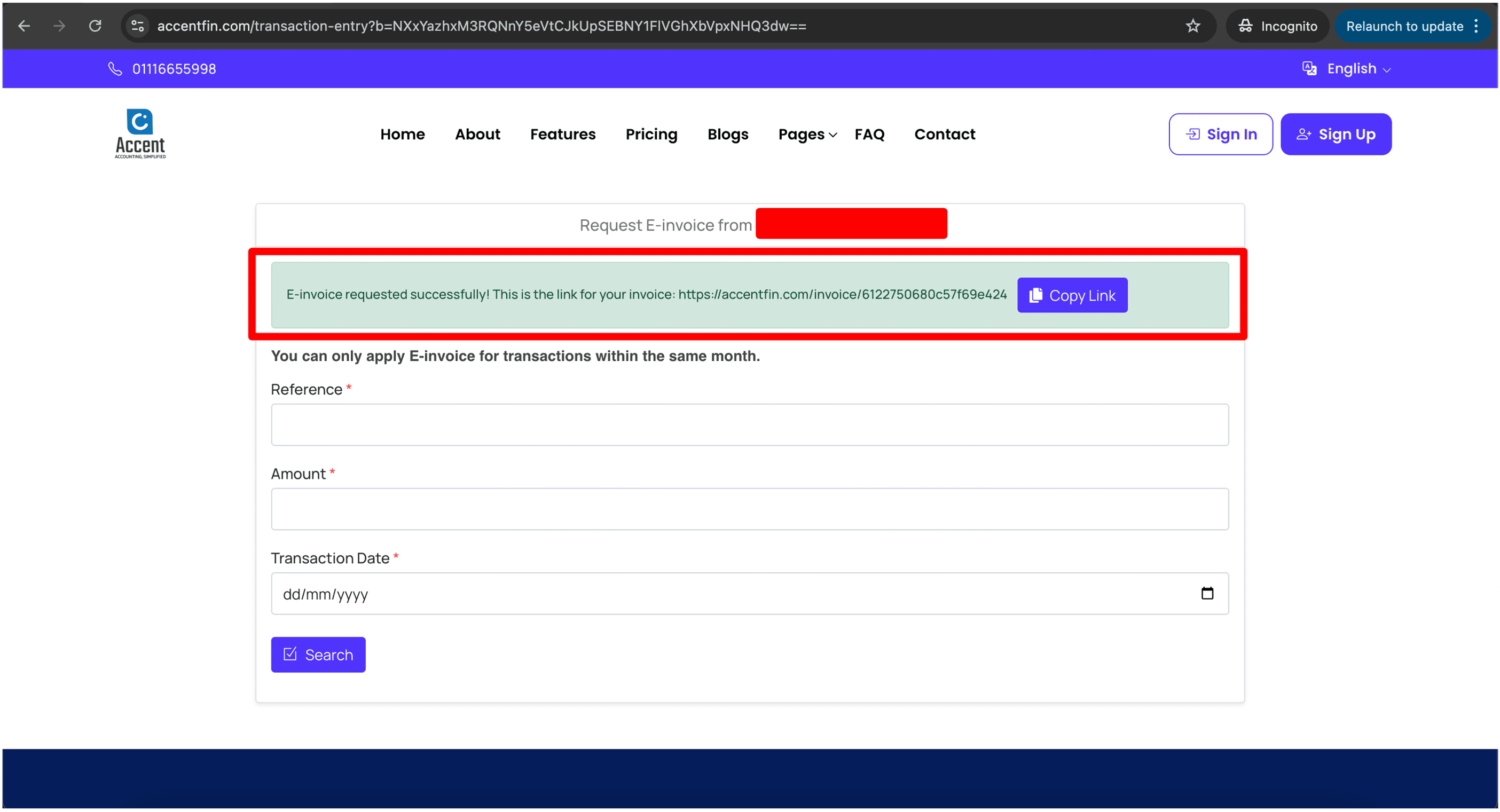Open the browser three-dot menu
The width and height of the screenshot is (1500, 812).
click(x=1476, y=26)
